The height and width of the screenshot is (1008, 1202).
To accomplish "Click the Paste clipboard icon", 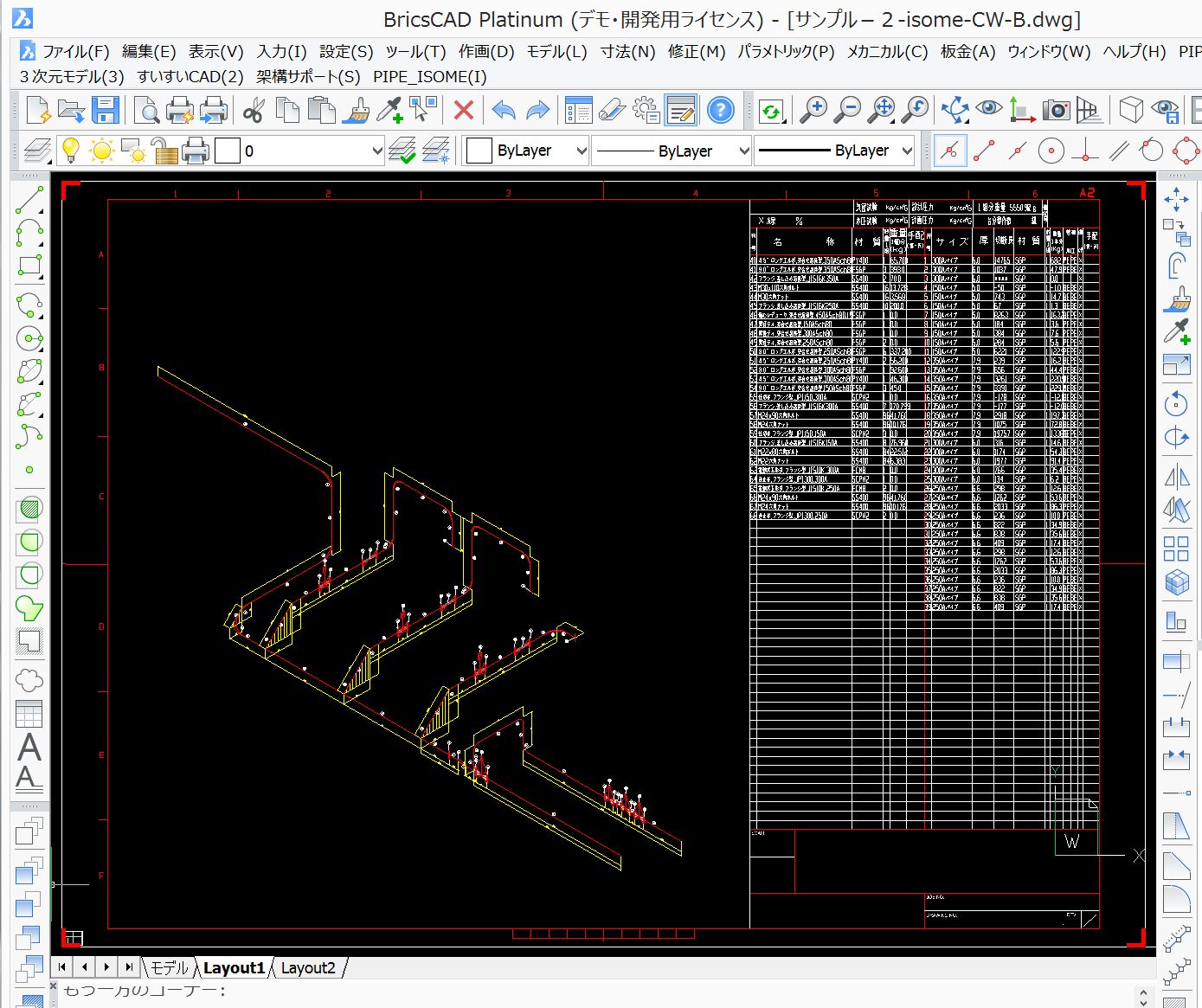I will tap(322, 110).
